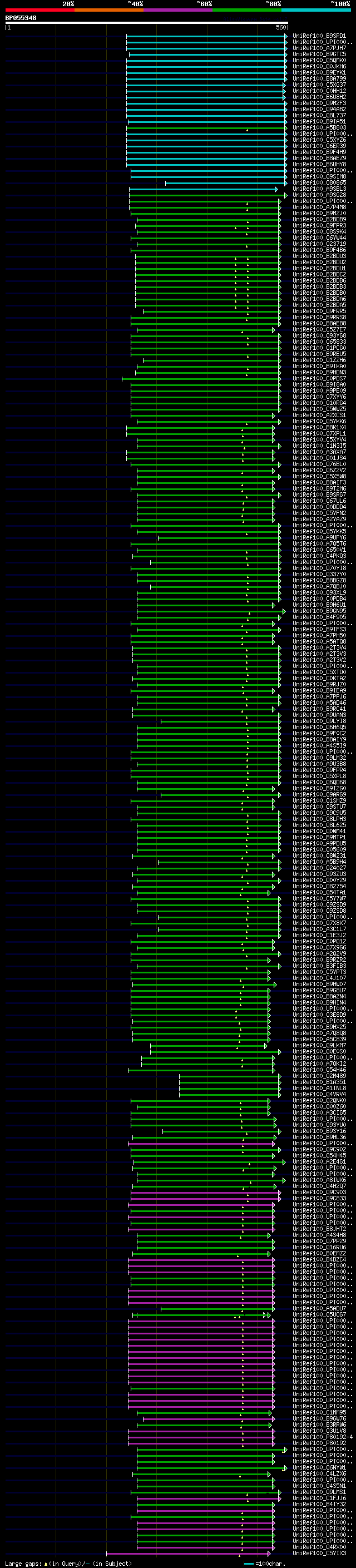Select the UniRef100_A2XCS1 label

pyautogui.click(x=319, y=415)
